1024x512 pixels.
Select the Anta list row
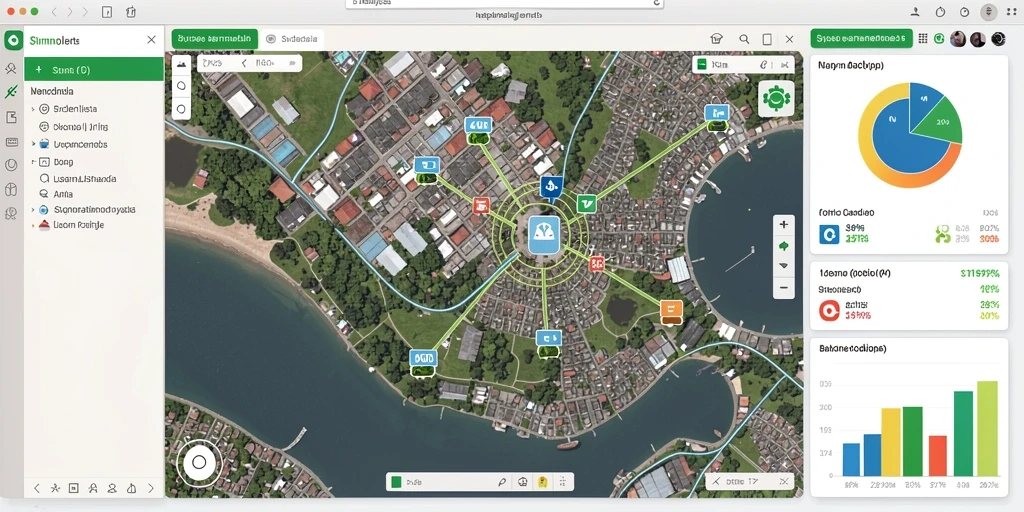pyautogui.click(x=93, y=194)
